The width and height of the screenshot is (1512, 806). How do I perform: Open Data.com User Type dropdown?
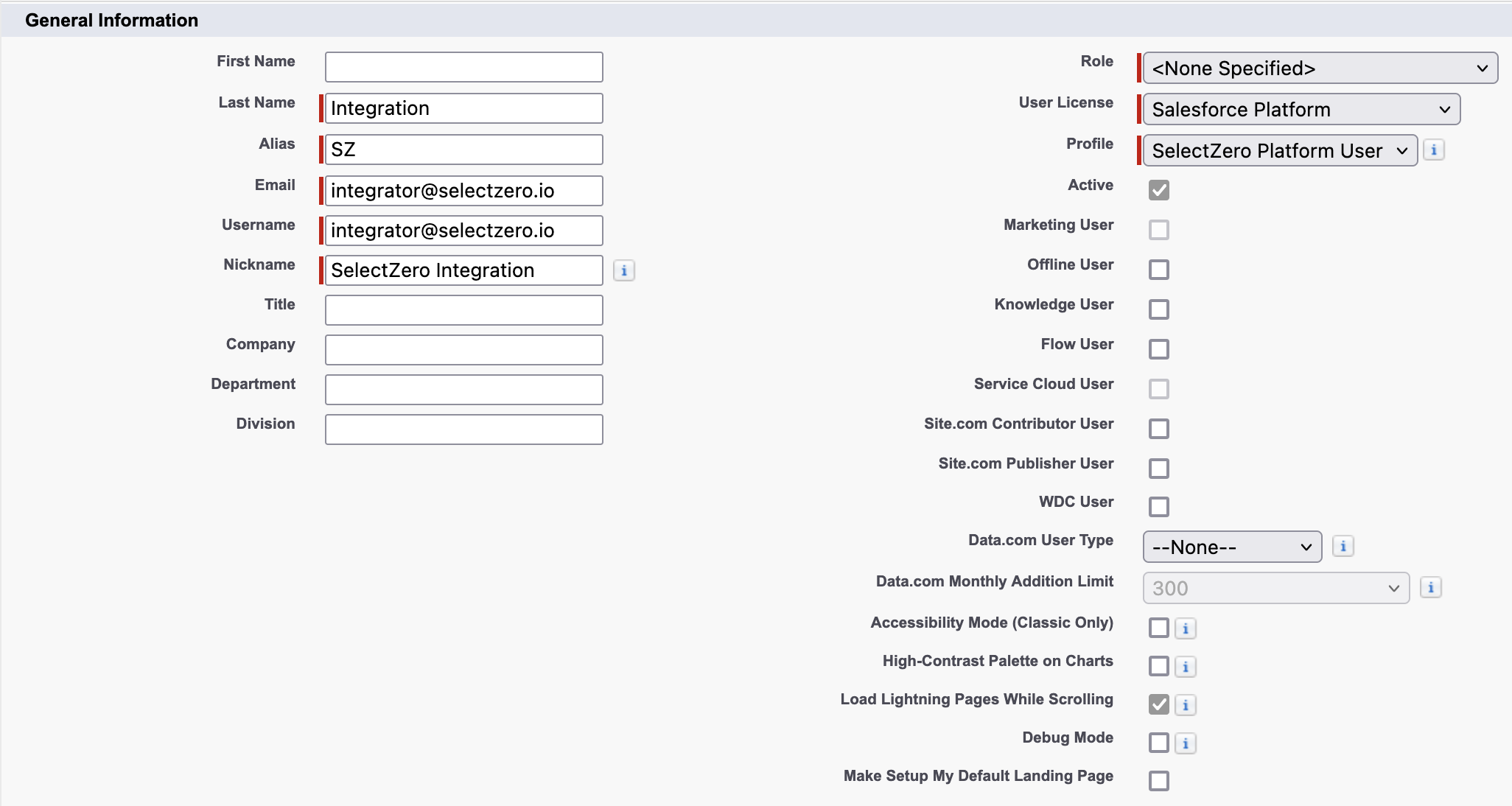1231,547
